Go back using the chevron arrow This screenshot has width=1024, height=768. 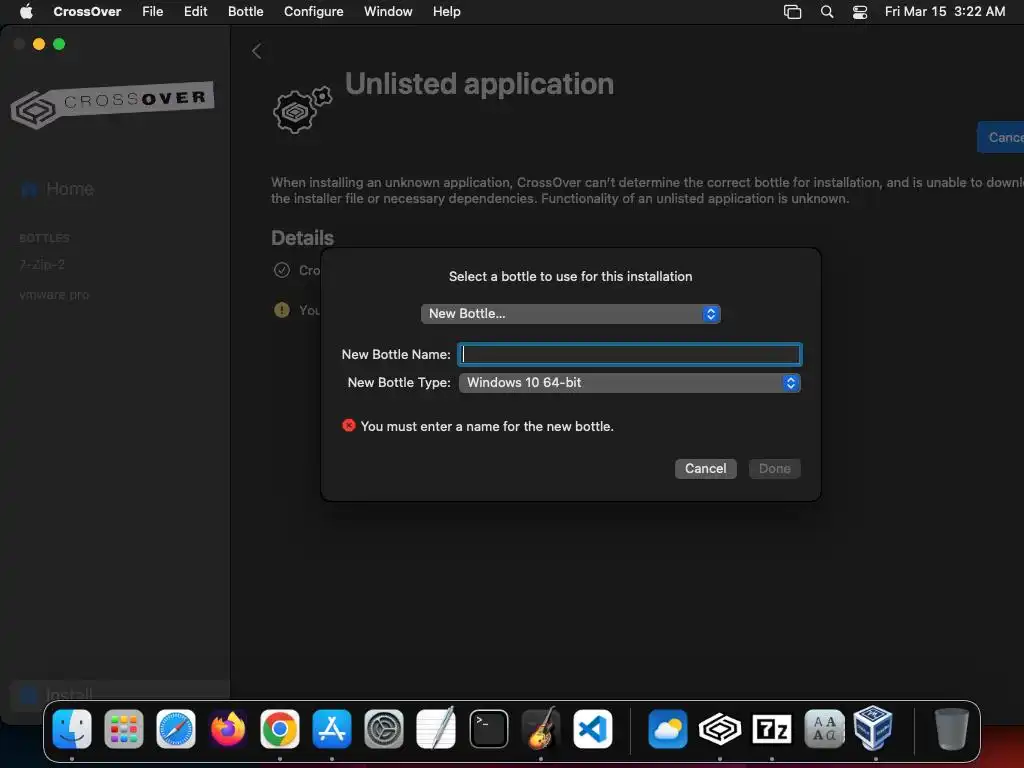[257, 51]
